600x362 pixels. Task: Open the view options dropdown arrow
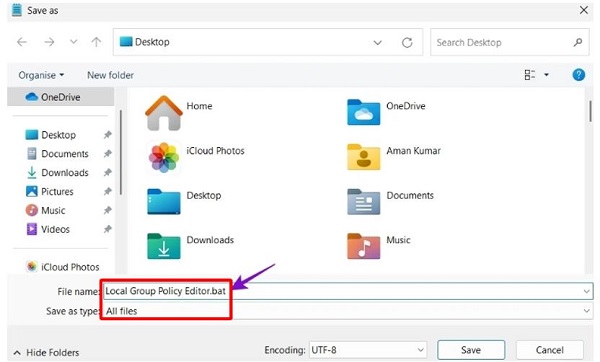pos(546,75)
